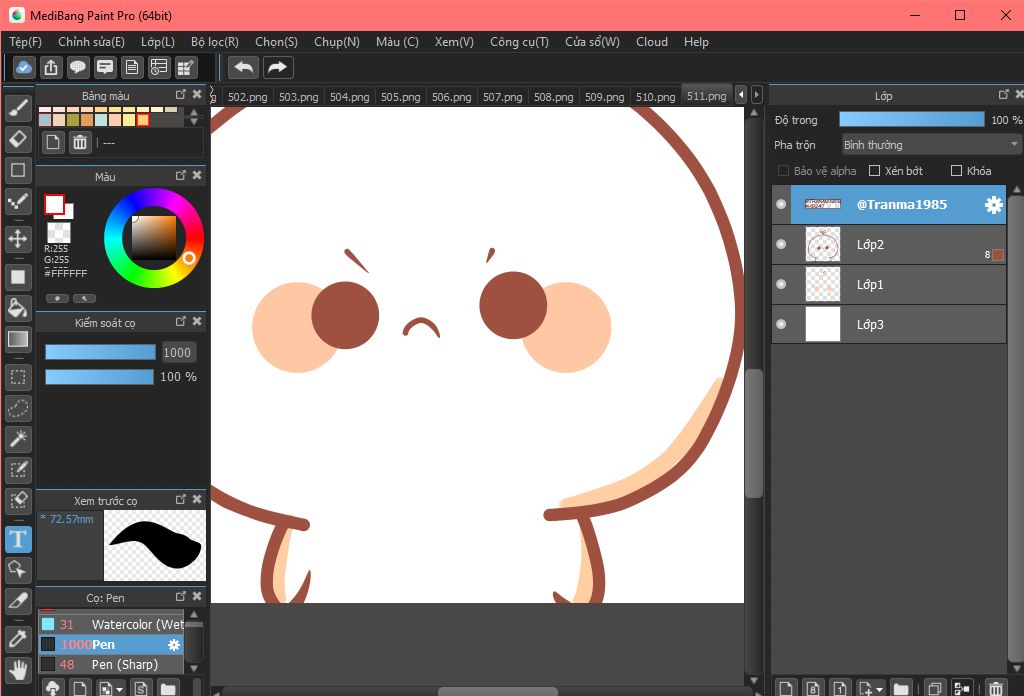Select the Eyedropper tool
The height and width of the screenshot is (696, 1024).
click(18, 639)
